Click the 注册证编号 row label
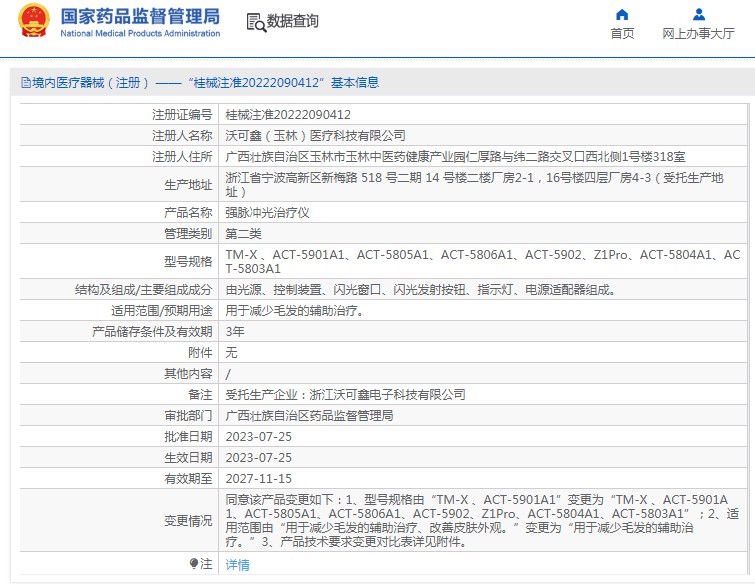The width and height of the screenshot is (755, 584). pyautogui.click(x=182, y=115)
